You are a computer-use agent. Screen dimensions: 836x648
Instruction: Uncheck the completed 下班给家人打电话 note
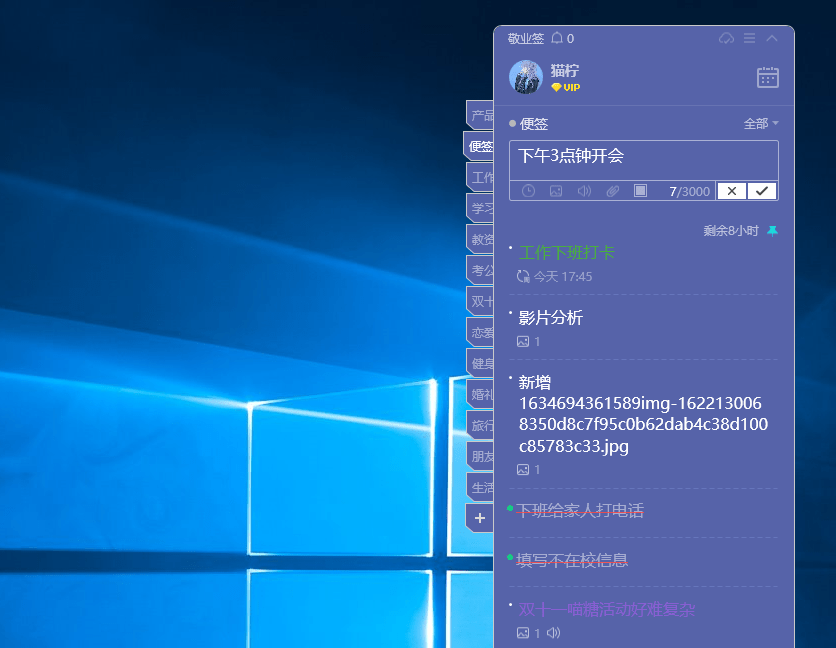click(511, 509)
